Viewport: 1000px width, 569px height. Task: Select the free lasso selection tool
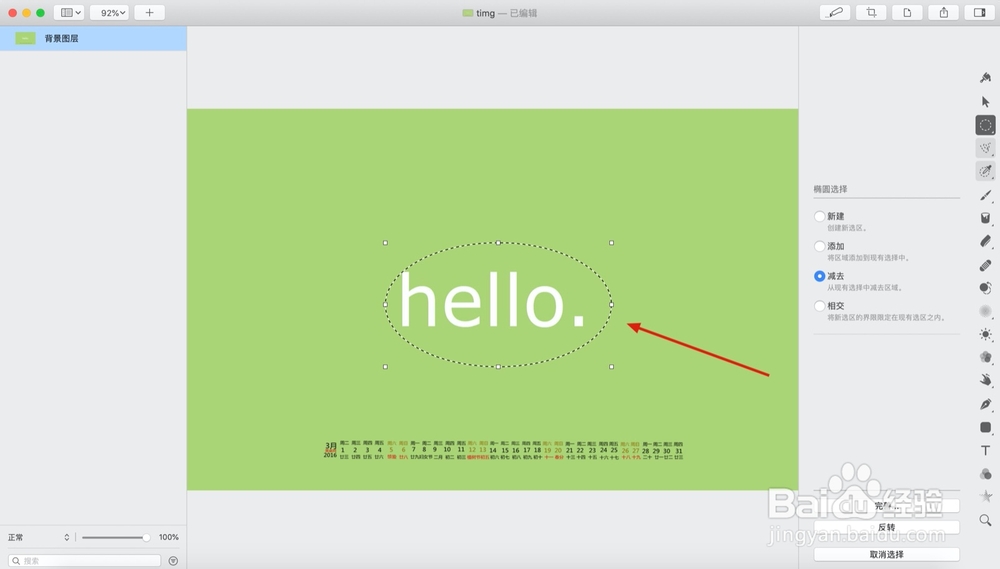point(985,148)
